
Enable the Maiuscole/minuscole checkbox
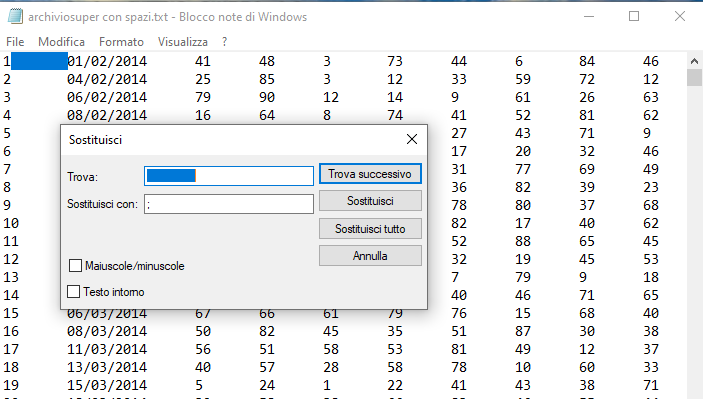[75, 265]
